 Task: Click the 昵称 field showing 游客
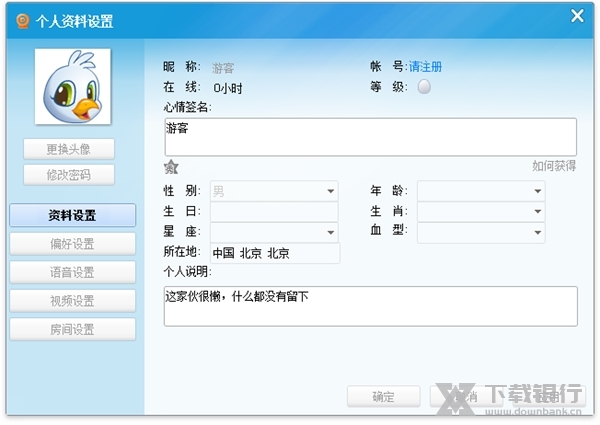tap(223, 68)
